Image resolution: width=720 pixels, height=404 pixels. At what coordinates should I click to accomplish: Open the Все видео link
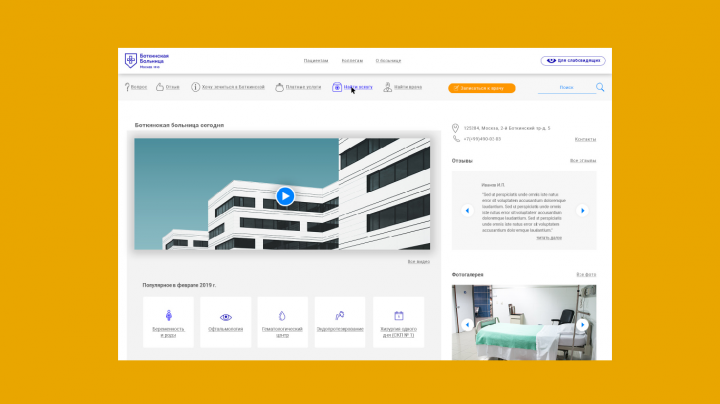pos(419,261)
